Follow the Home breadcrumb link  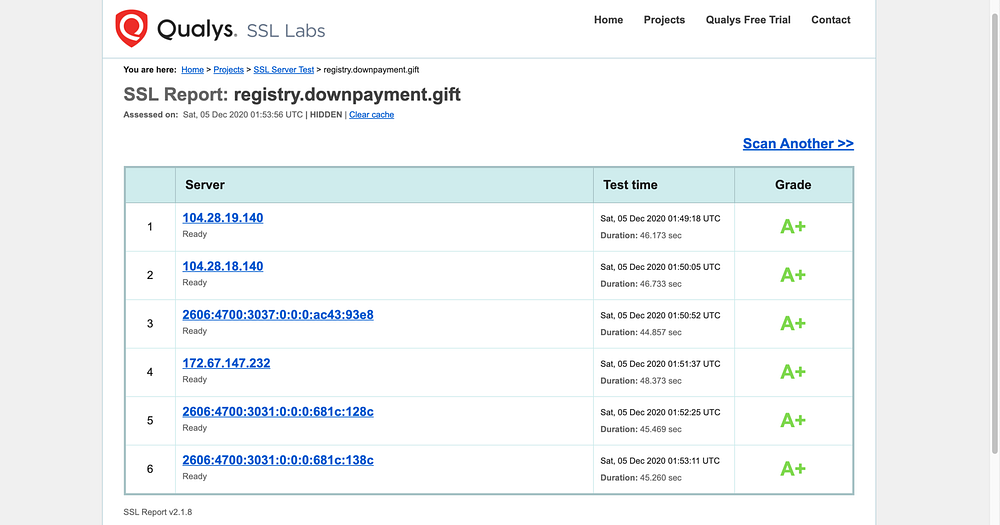(193, 70)
